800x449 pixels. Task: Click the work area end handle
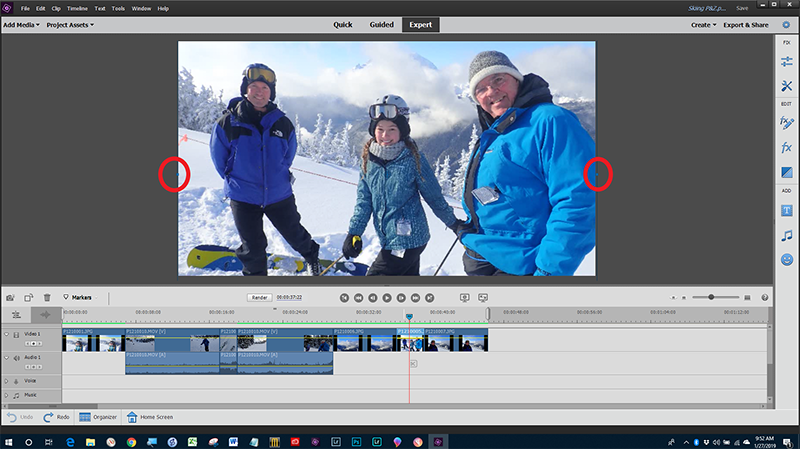pos(488,314)
